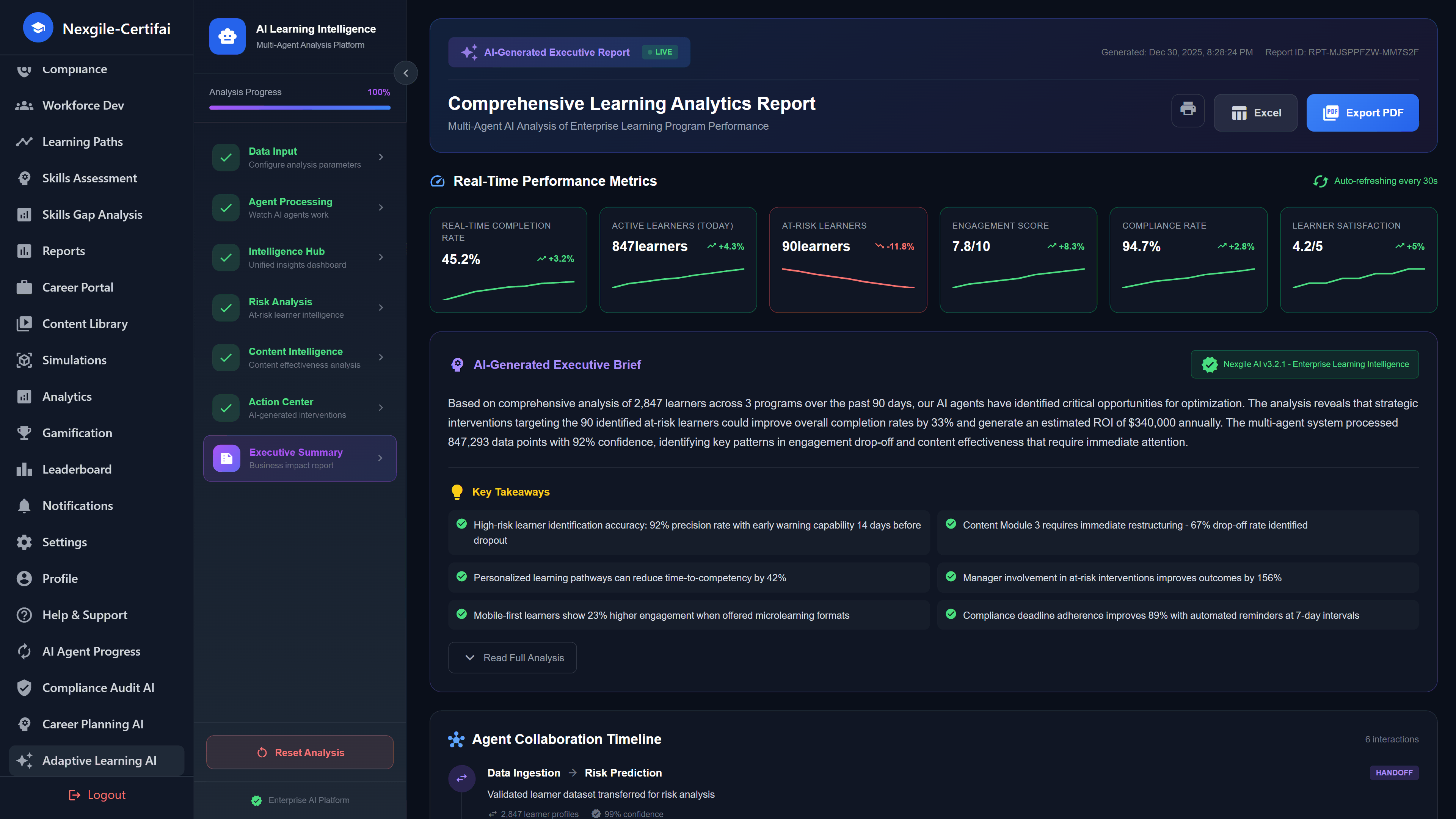Open the Gamification section in the sidebar
Viewport: 1456px width, 819px height.
point(77,433)
